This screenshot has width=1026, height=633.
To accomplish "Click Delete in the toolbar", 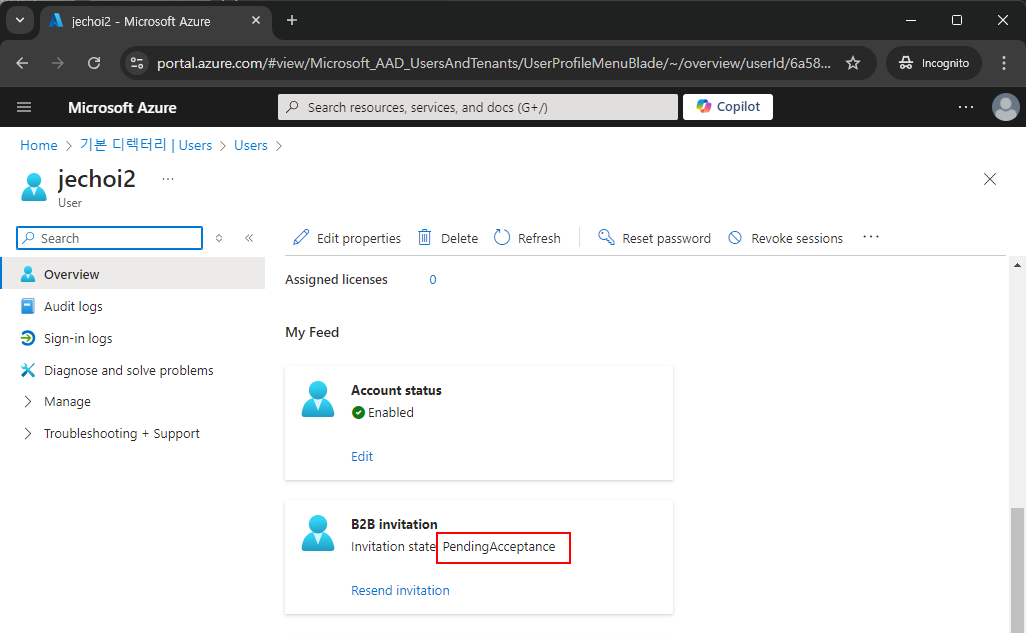I will pos(448,238).
